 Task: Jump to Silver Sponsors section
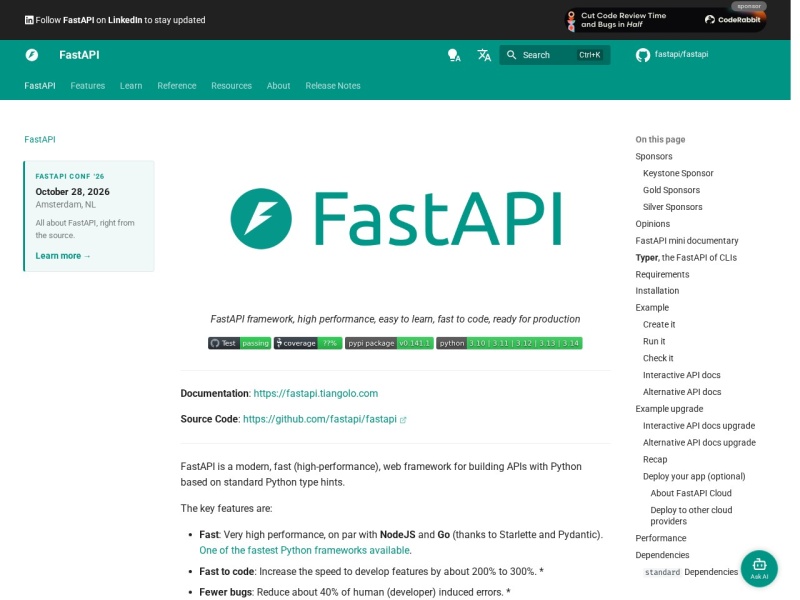pos(672,207)
